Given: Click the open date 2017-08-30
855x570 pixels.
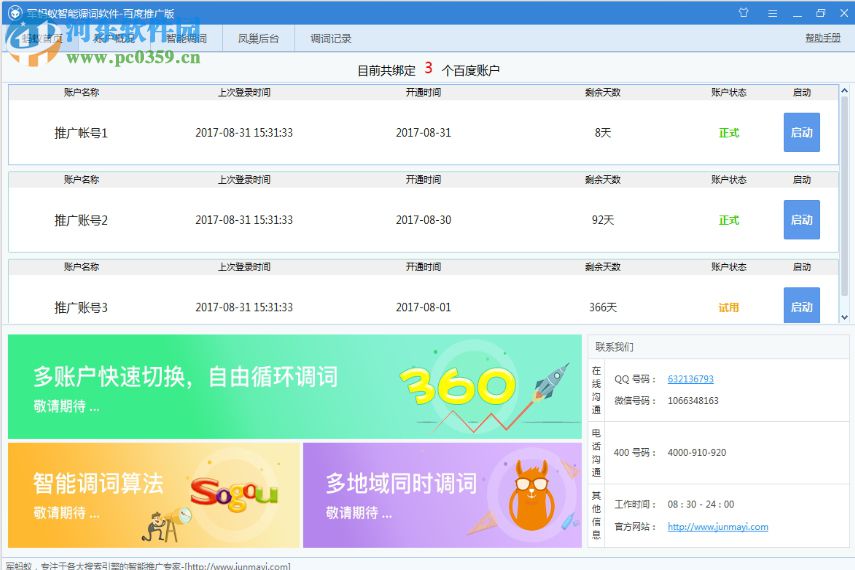Looking at the screenshot, I should (x=424, y=220).
